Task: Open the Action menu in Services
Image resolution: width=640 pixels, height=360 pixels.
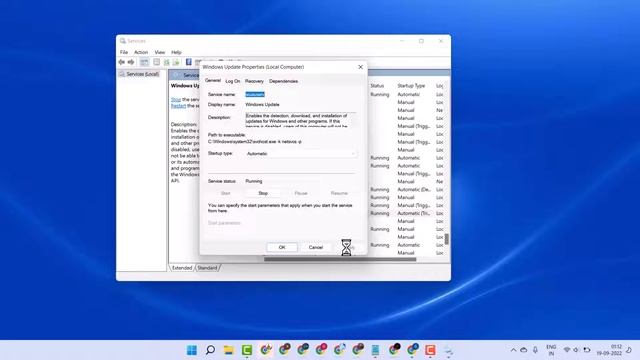Action: point(141,52)
